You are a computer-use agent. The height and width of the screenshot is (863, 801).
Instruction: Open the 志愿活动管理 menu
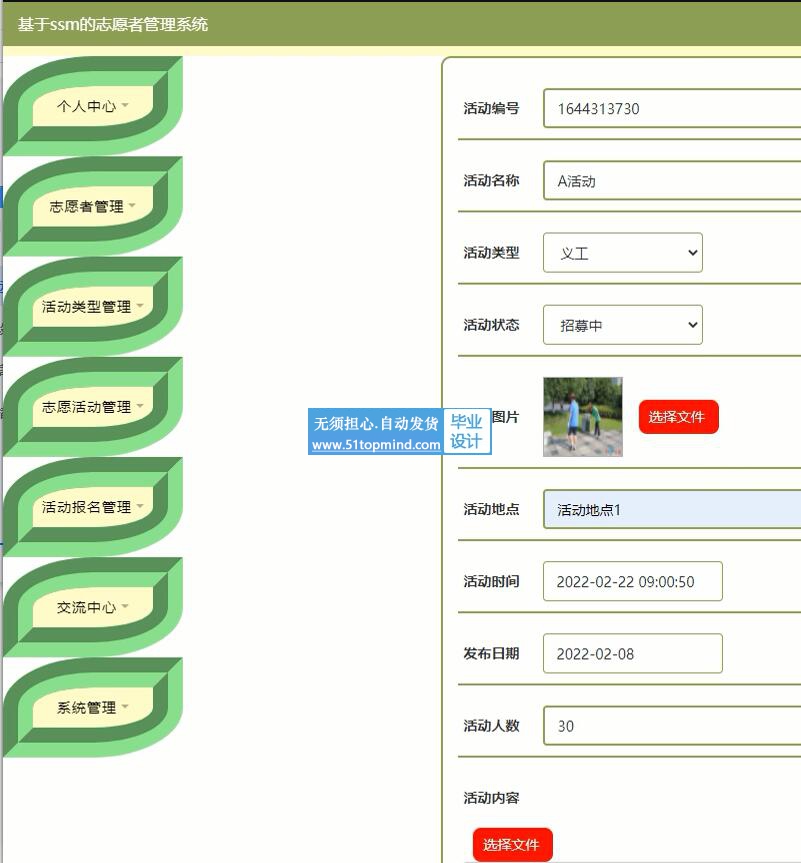tap(92, 407)
